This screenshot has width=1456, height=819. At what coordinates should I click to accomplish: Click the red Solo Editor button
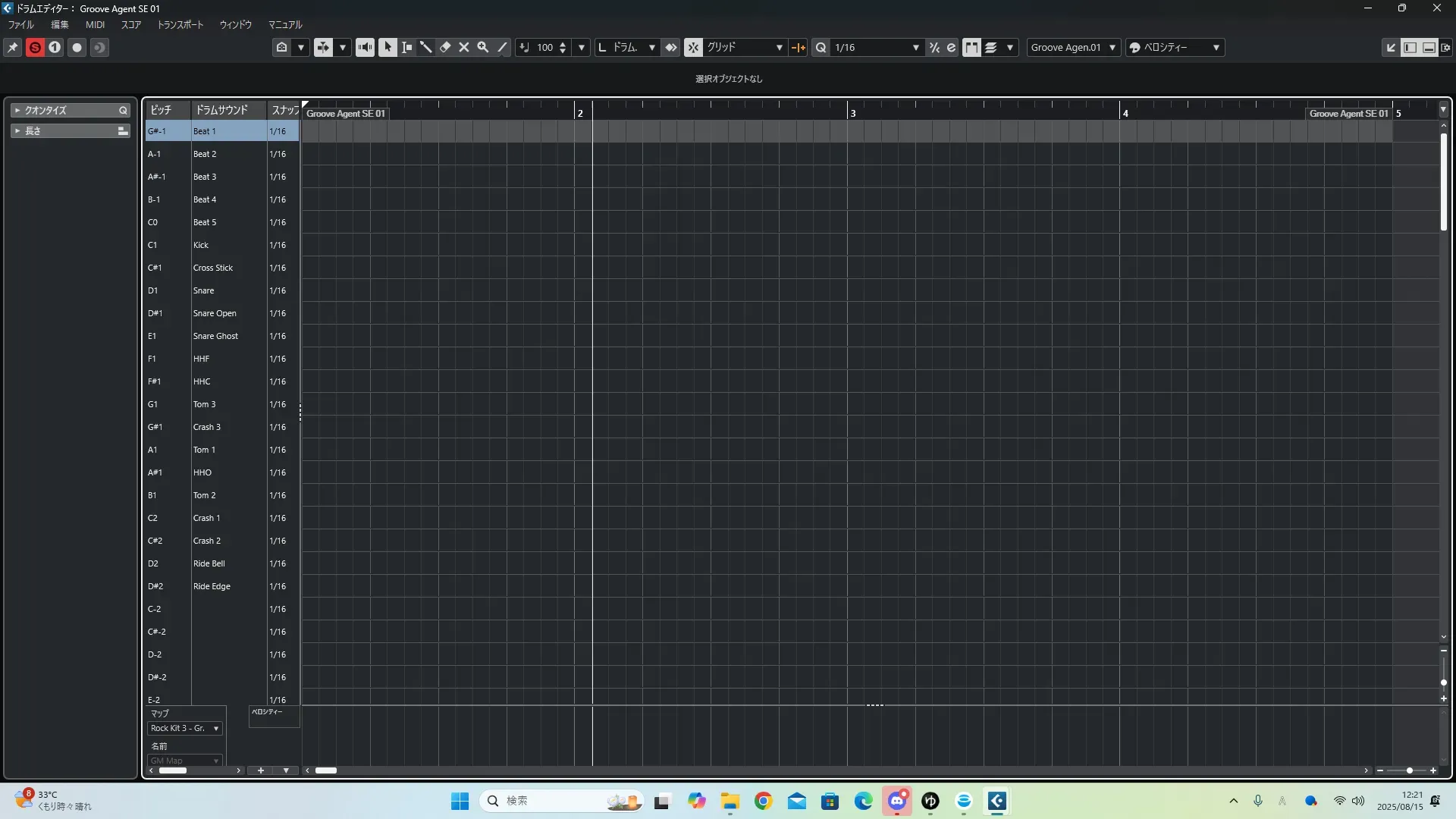[35, 47]
